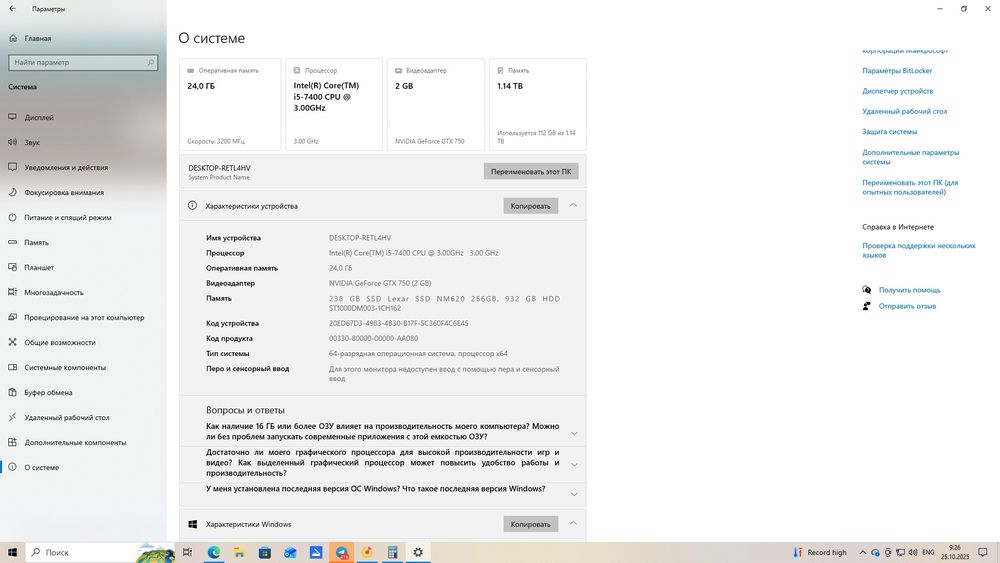The height and width of the screenshot is (563, 1000).
Task: Show hidden tray icons chevron
Action: pos(863,552)
